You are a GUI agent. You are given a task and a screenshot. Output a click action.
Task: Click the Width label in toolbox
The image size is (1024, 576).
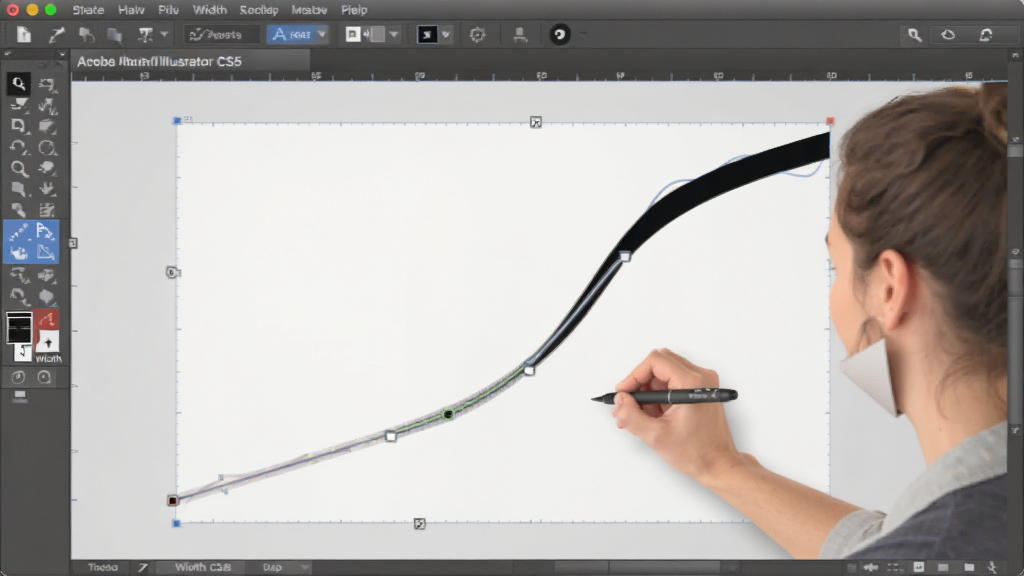tap(48, 359)
